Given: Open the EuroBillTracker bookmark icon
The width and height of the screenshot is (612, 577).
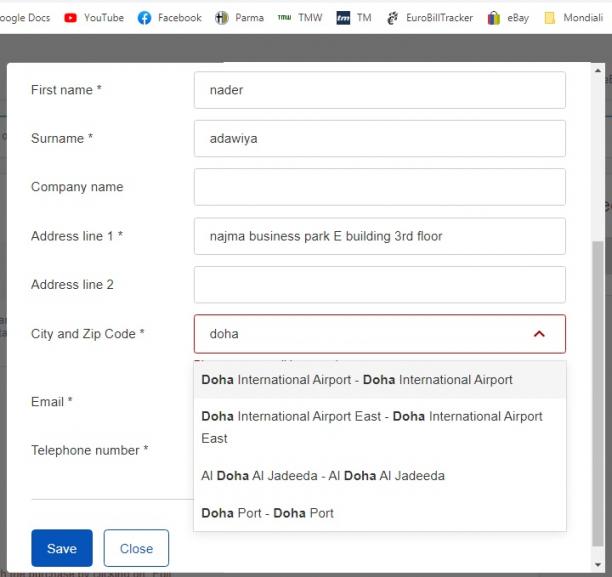Looking at the screenshot, I should [x=392, y=18].
